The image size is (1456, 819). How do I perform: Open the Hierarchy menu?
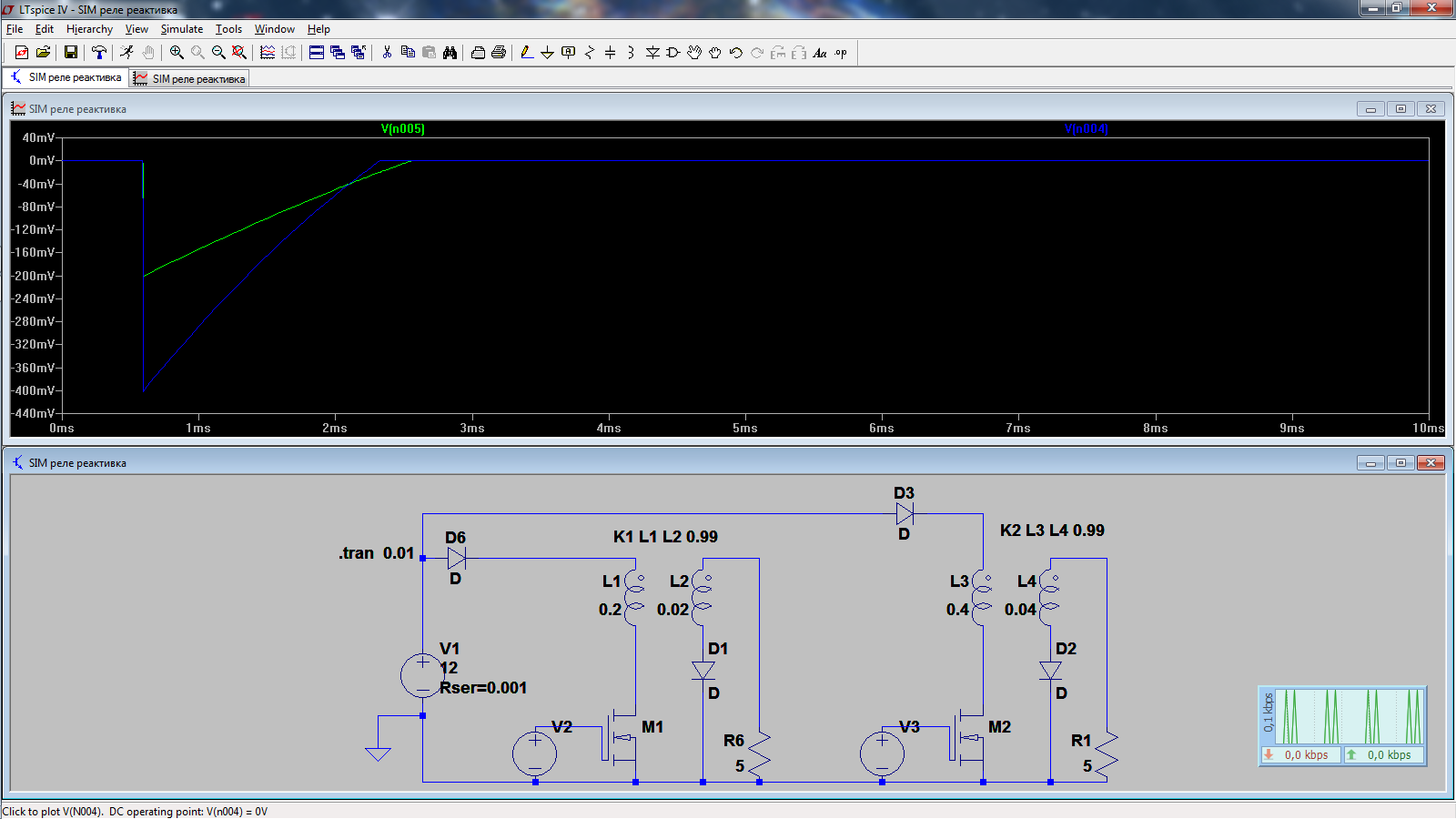click(89, 29)
